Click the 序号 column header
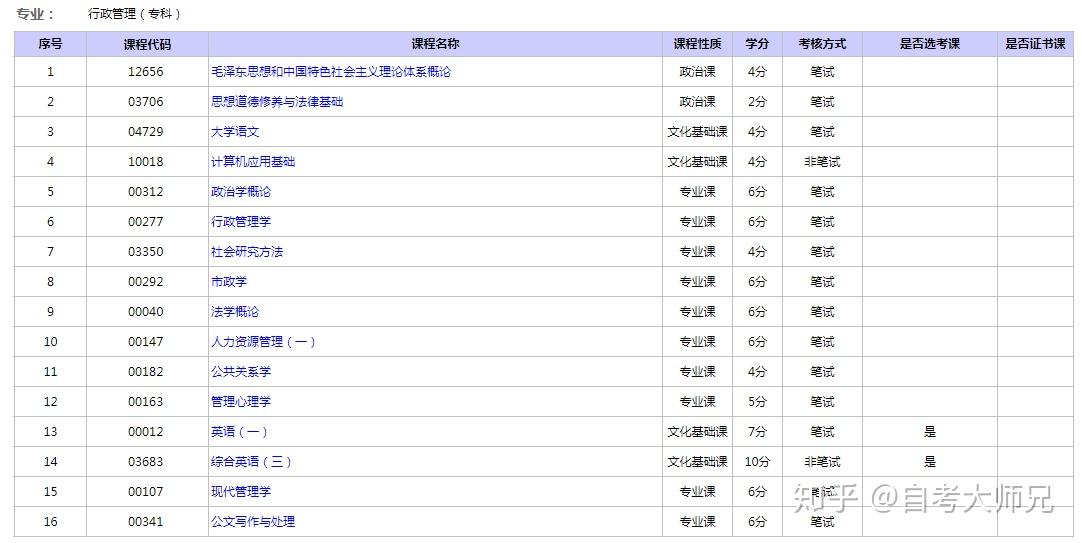 click(x=50, y=44)
